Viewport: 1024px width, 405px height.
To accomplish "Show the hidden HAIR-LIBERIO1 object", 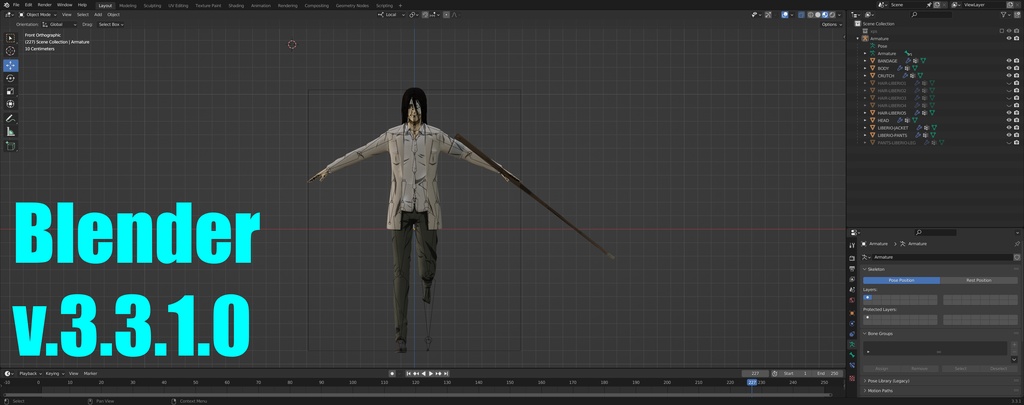I will 1008,83.
